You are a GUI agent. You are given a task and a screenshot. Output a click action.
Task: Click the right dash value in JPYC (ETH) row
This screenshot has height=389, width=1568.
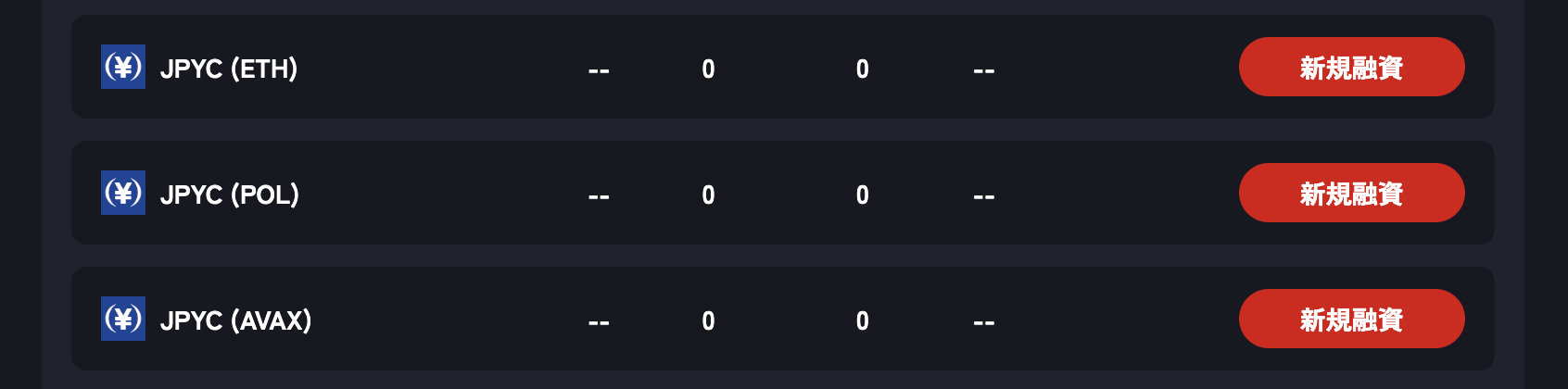[984, 70]
